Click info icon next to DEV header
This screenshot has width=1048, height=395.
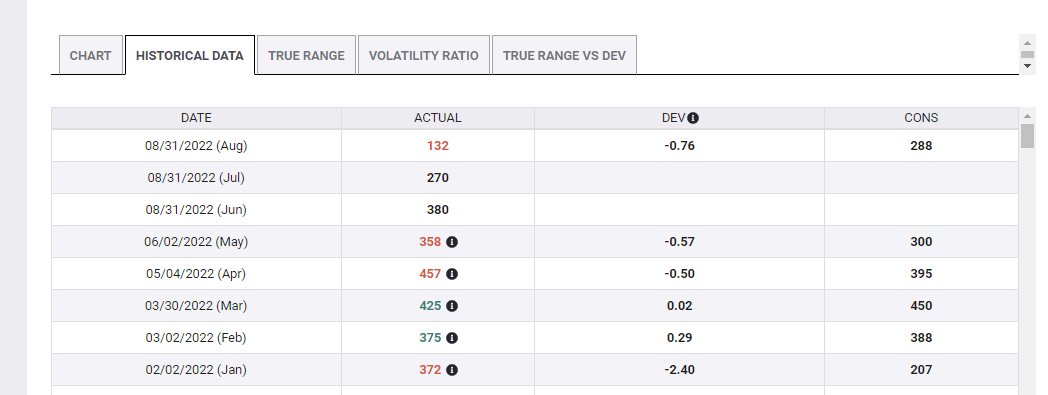[x=693, y=118]
